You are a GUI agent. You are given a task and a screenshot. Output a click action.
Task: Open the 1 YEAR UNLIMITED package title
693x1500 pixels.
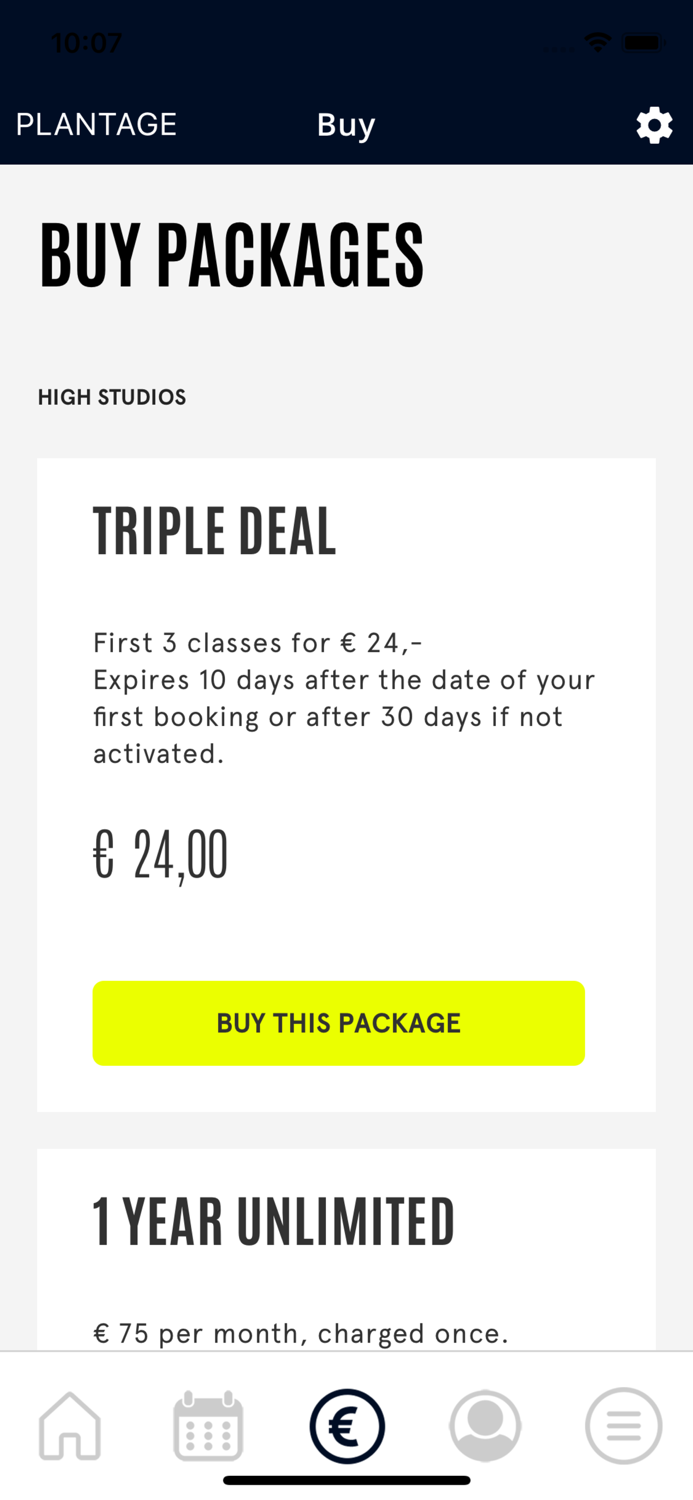(x=274, y=1222)
